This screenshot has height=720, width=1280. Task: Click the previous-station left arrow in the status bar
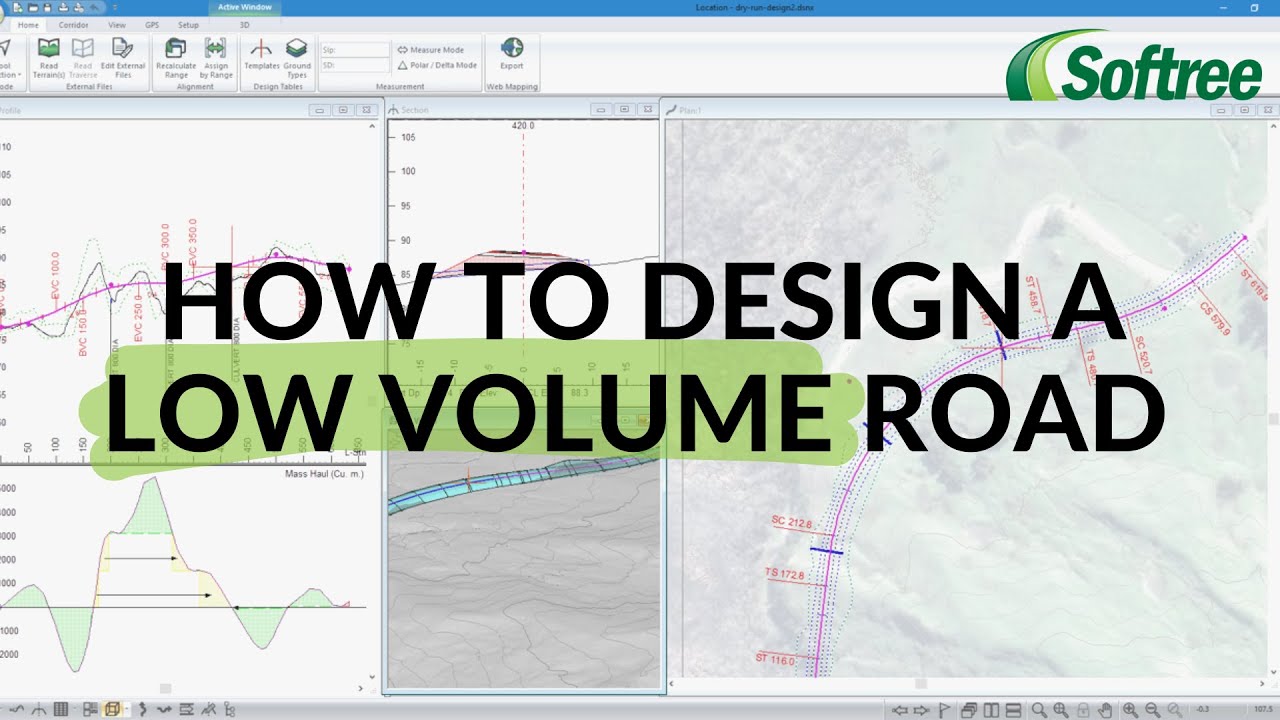(x=900, y=710)
